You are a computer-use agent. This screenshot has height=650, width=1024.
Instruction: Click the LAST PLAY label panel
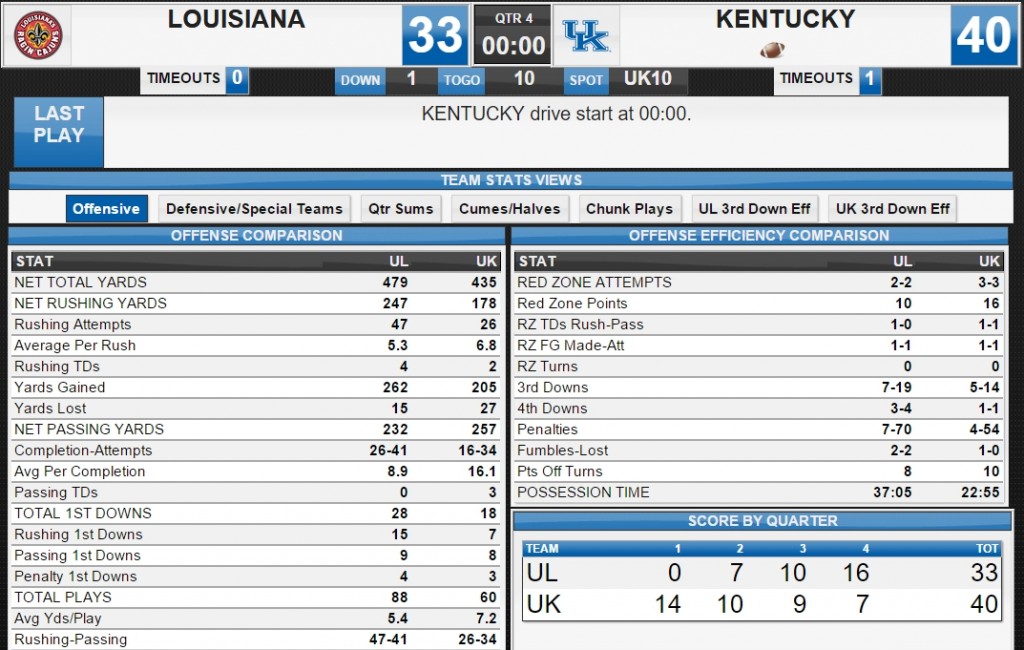(x=59, y=132)
